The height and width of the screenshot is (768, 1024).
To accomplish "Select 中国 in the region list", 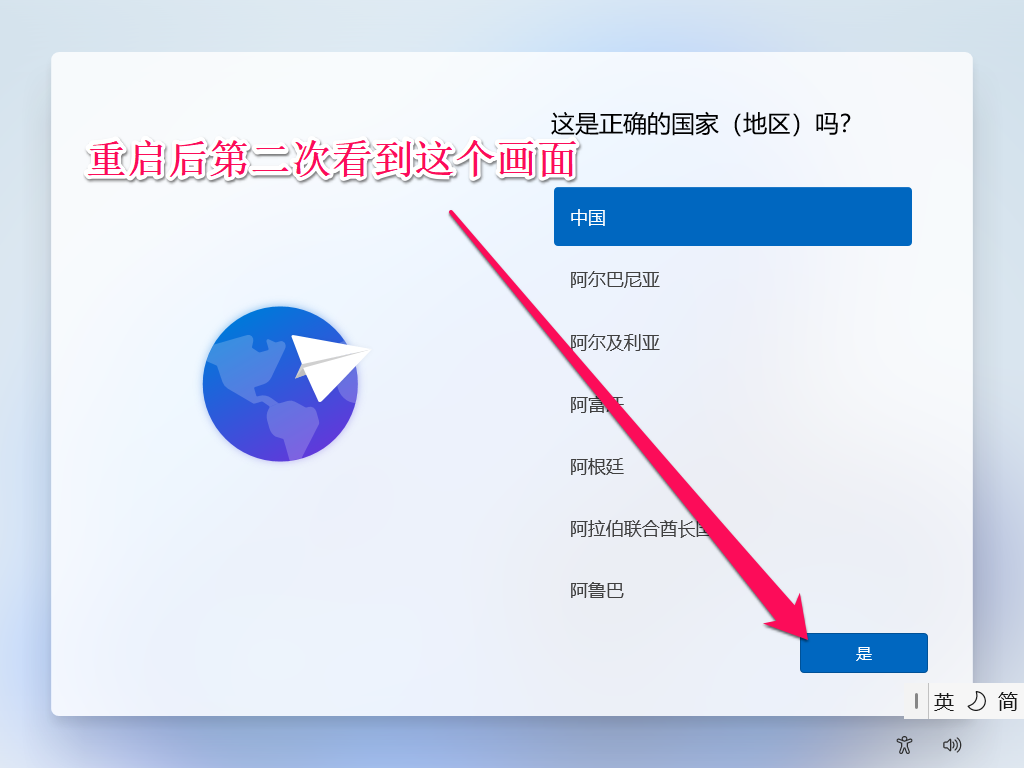I will pos(733,217).
